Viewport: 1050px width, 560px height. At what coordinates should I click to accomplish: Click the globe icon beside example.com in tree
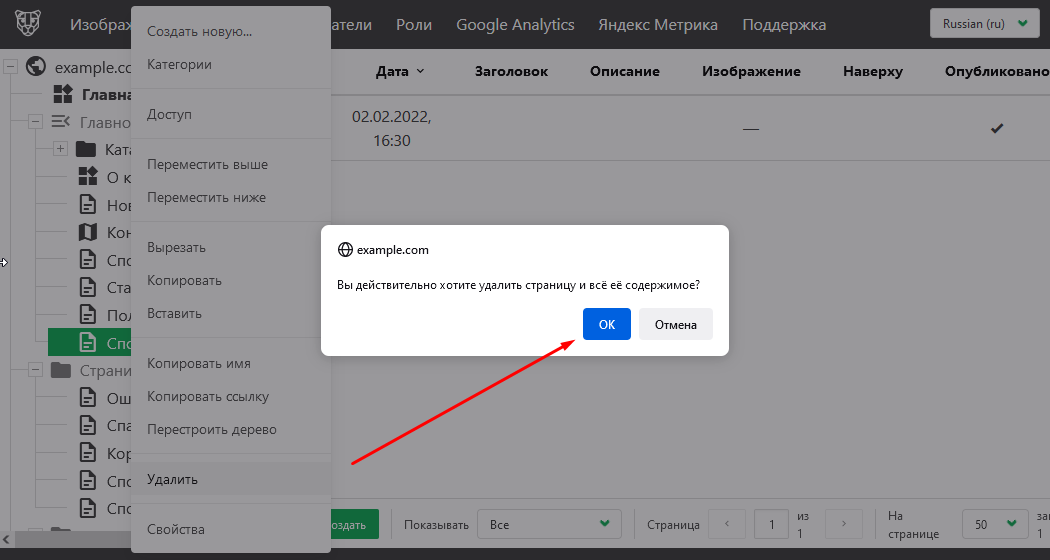pos(36,67)
